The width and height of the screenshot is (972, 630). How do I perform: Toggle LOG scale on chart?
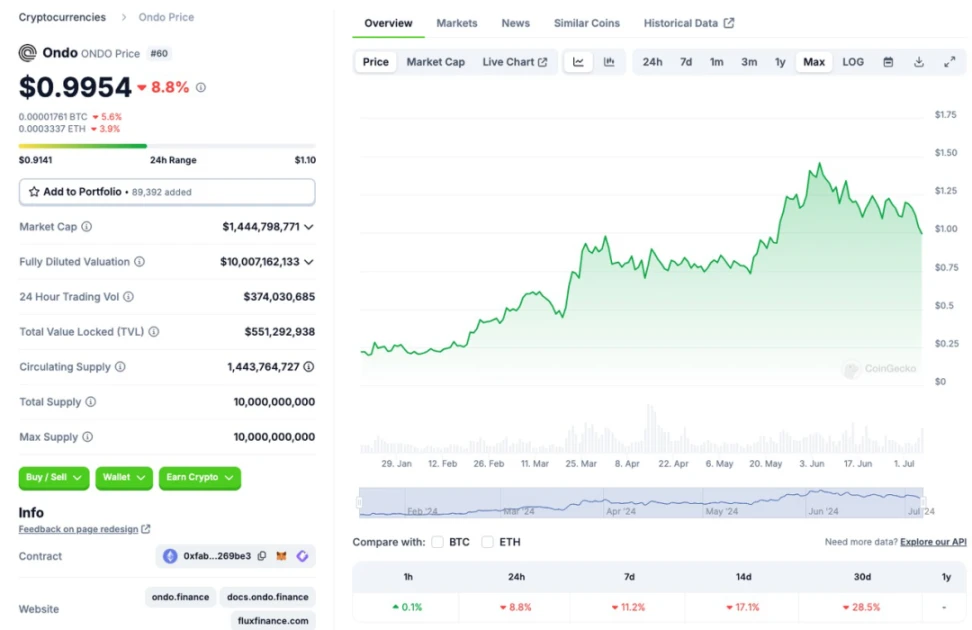[x=852, y=62]
